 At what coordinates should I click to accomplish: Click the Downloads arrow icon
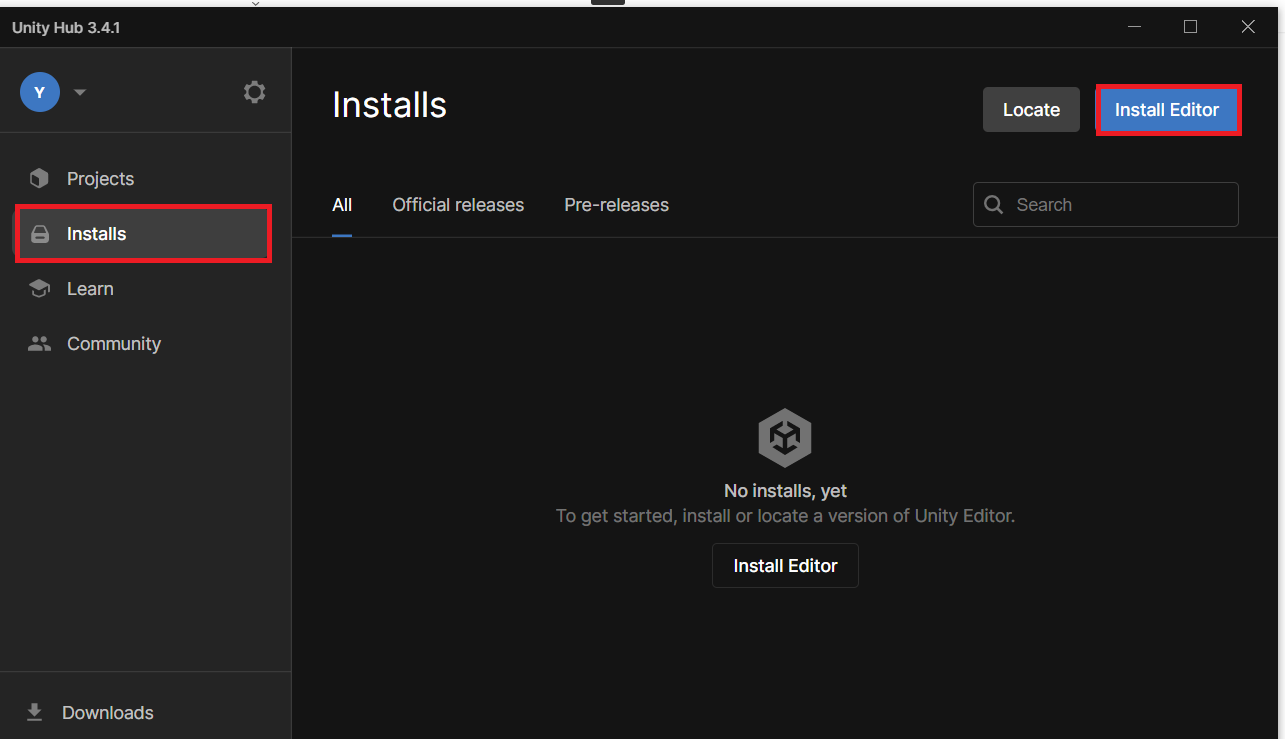35,712
